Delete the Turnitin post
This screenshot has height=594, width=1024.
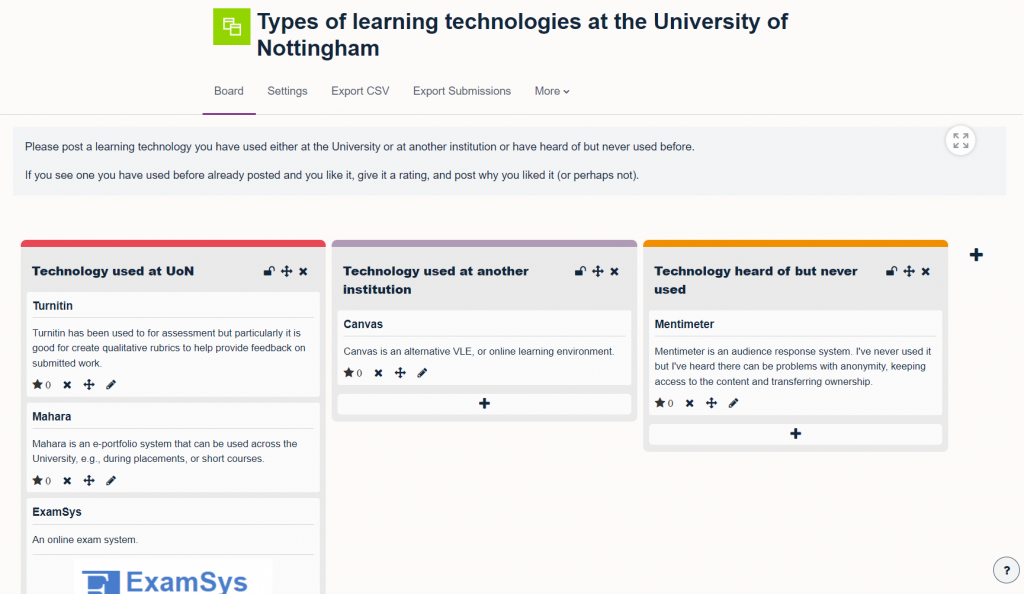(x=67, y=384)
